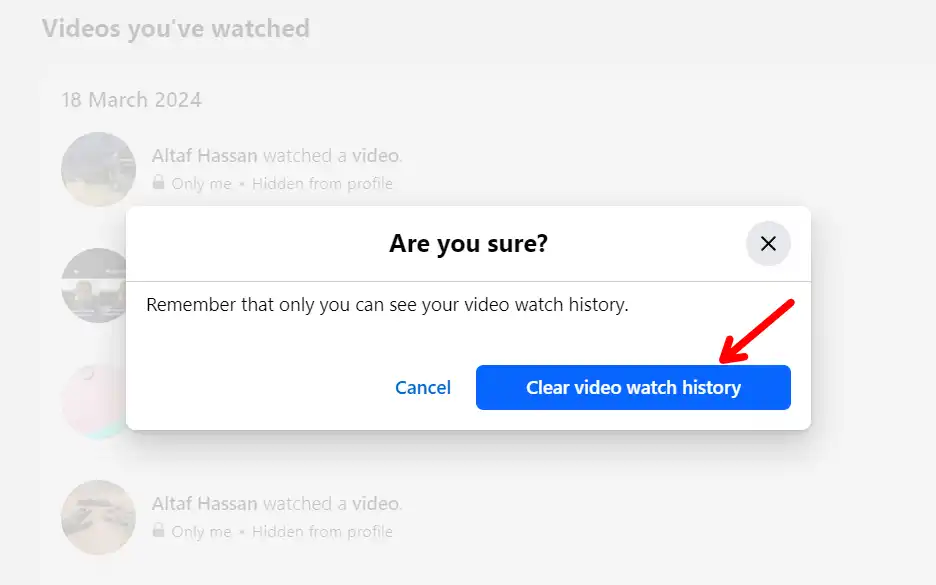Click the reminder text about watch history visibility
This screenshot has height=585, width=936.
[388, 305]
